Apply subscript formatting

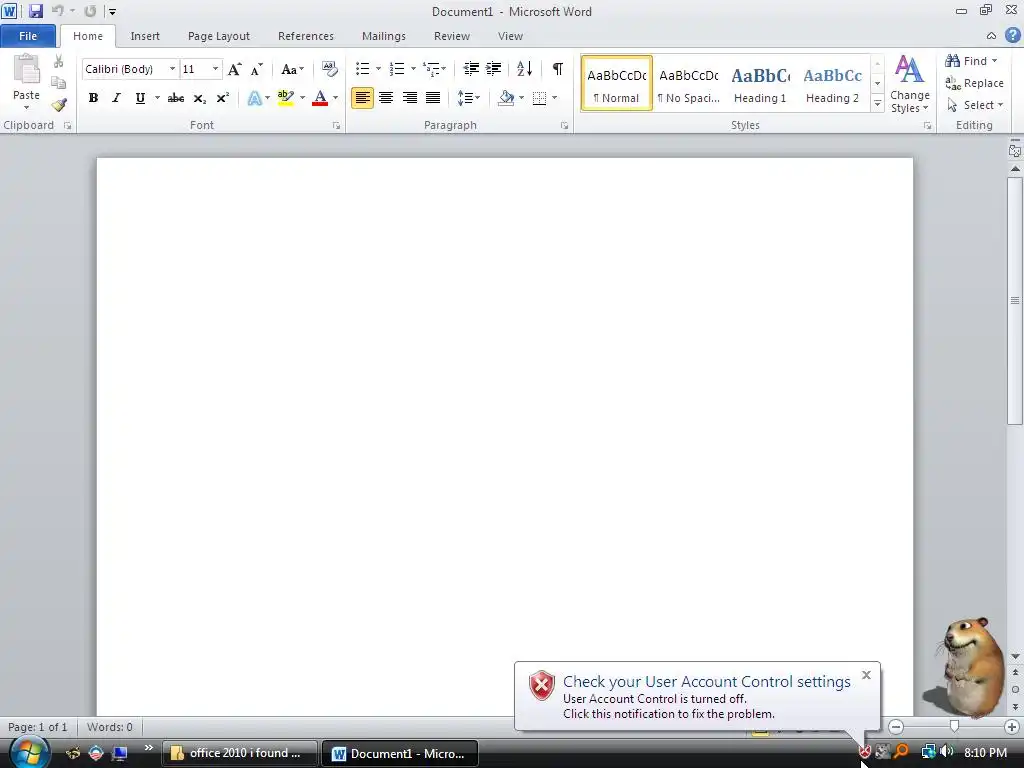[199, 98]
